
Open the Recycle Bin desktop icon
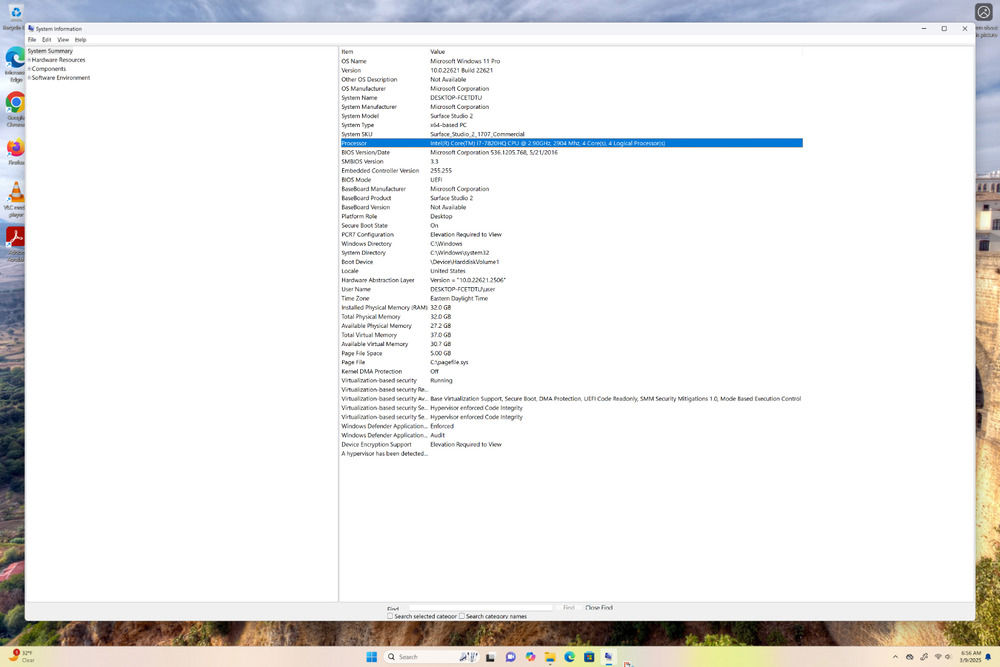[14, 17]
